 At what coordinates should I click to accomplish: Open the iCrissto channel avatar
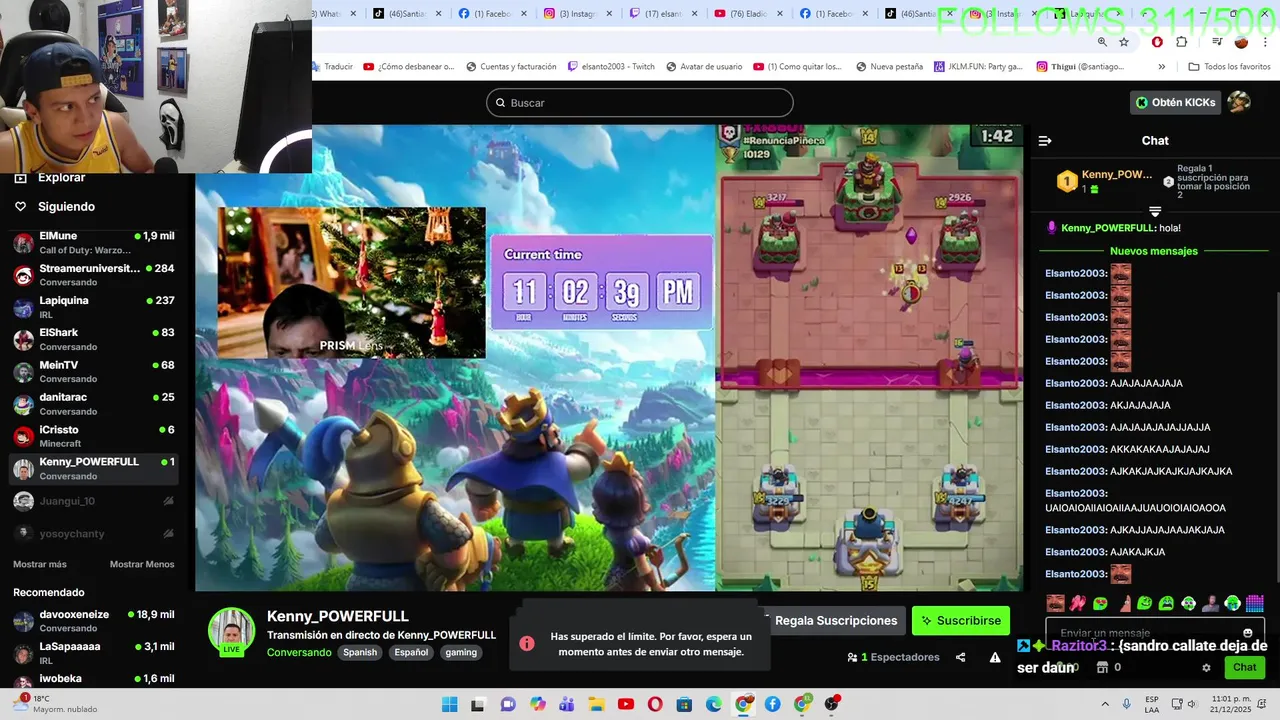pyautogui.click(x=23, y=436)
